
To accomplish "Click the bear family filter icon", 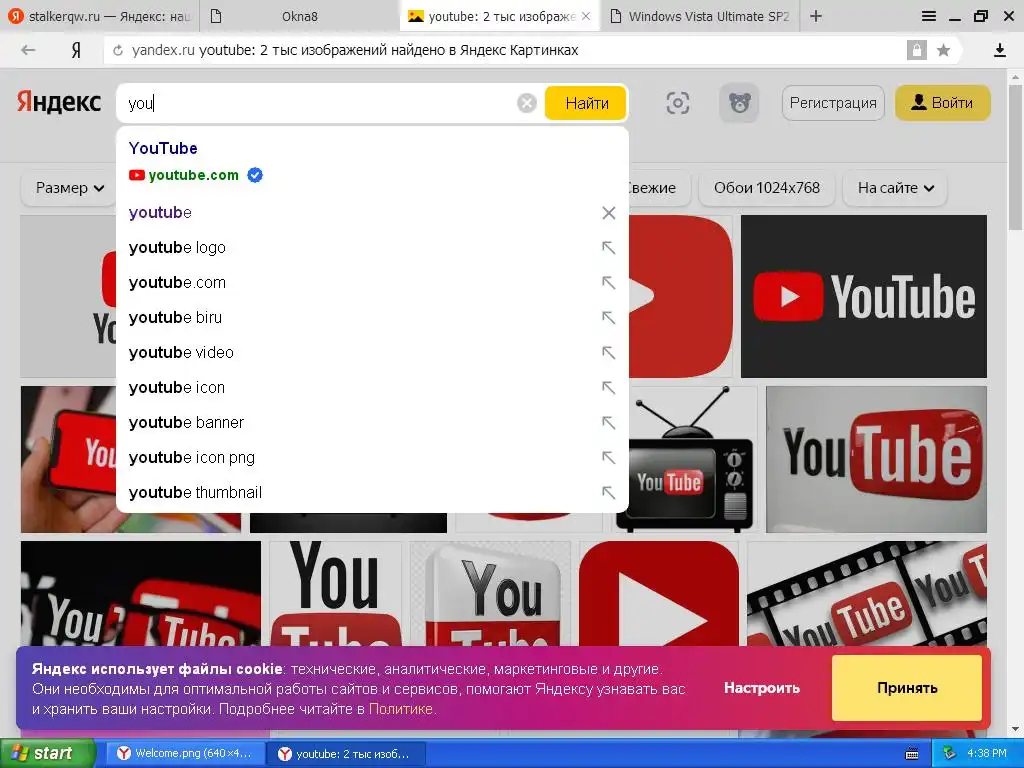I will coord(739,103).
